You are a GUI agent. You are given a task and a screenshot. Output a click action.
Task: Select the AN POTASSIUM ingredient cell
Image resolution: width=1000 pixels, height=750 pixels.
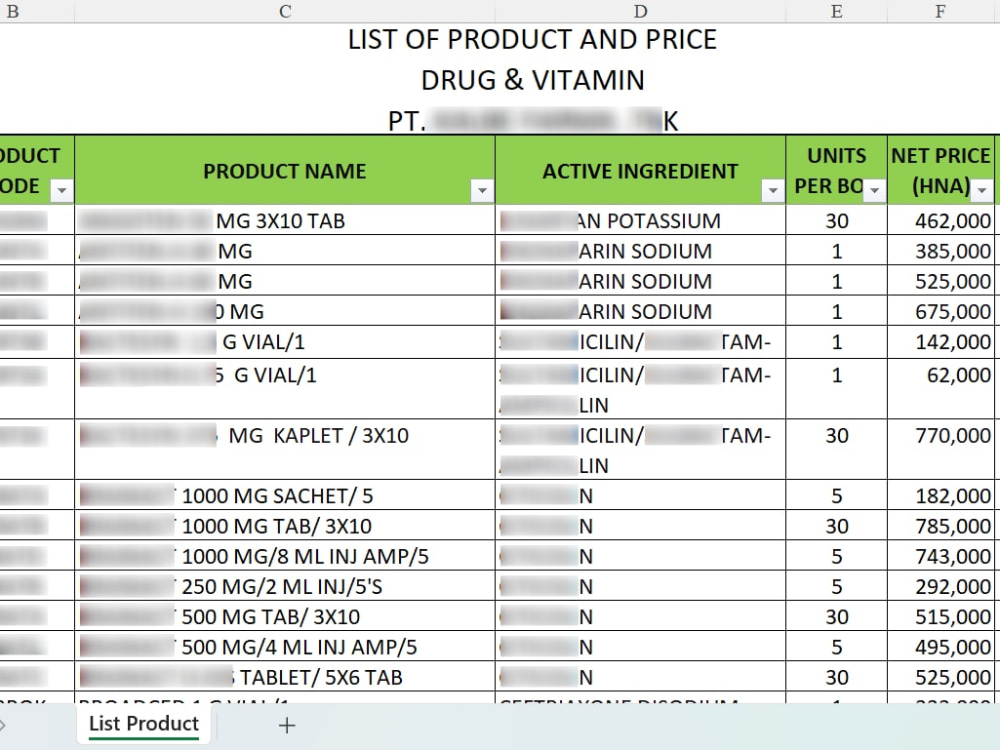coord(640,220)
